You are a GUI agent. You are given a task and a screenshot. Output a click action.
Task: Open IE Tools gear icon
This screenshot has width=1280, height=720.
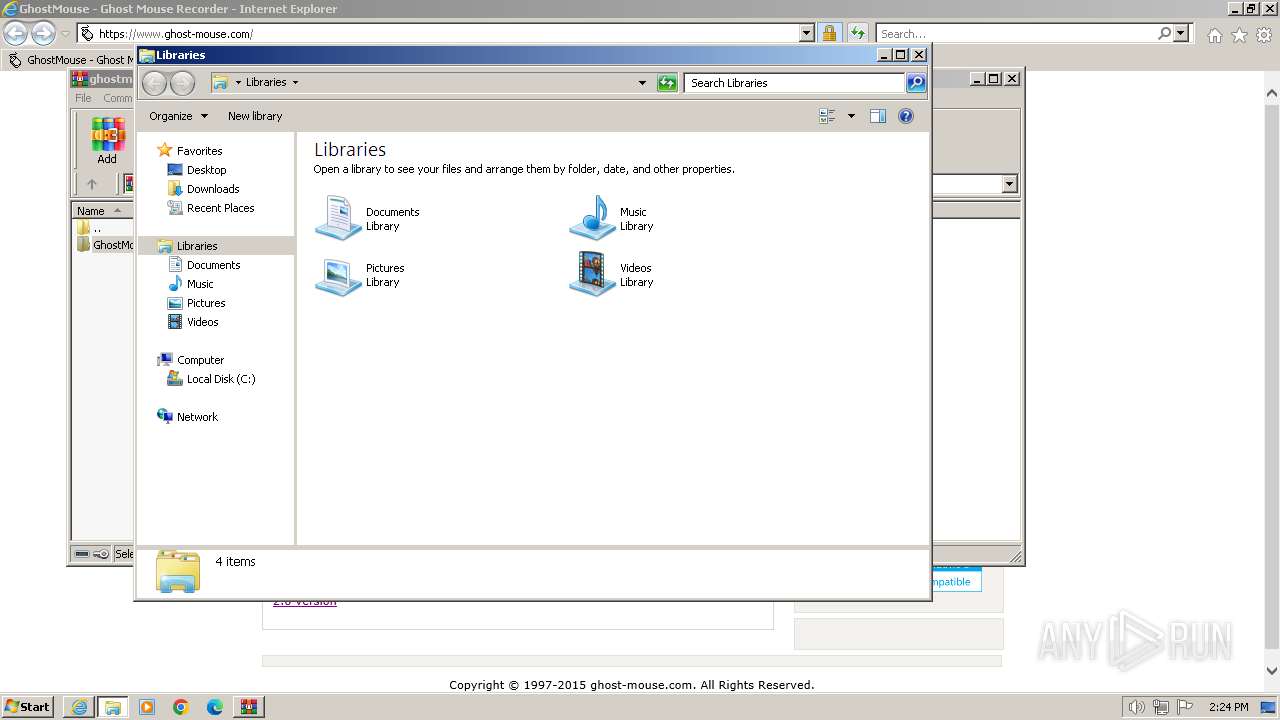1263,35
